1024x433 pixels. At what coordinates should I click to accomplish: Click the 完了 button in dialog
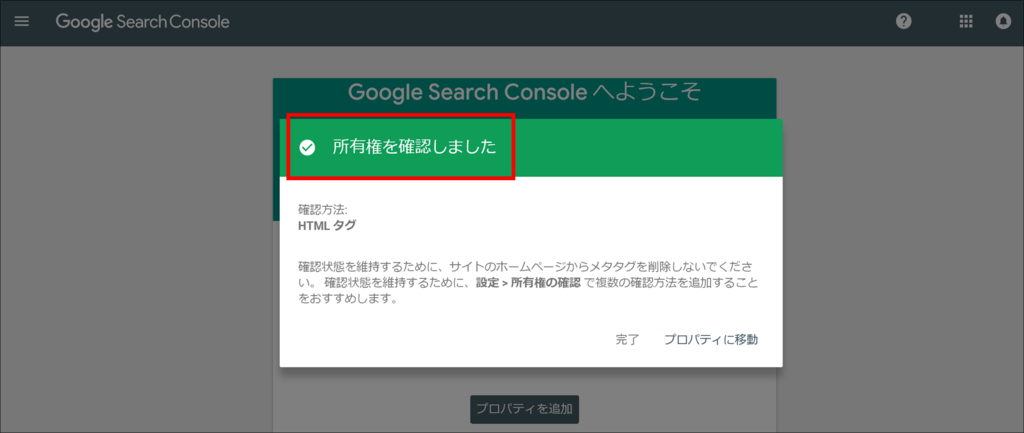[627, 340]
